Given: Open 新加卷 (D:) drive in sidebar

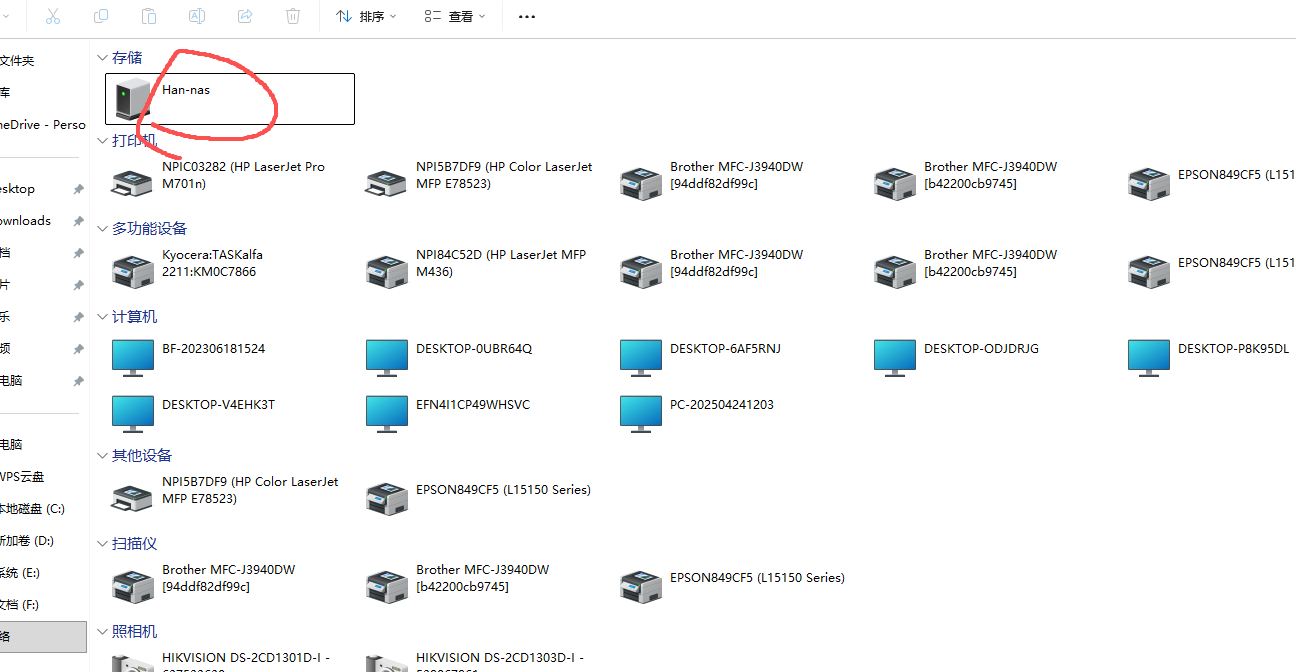Looking at the screenshot, I should pyautogui.click(x=43, y=541).
